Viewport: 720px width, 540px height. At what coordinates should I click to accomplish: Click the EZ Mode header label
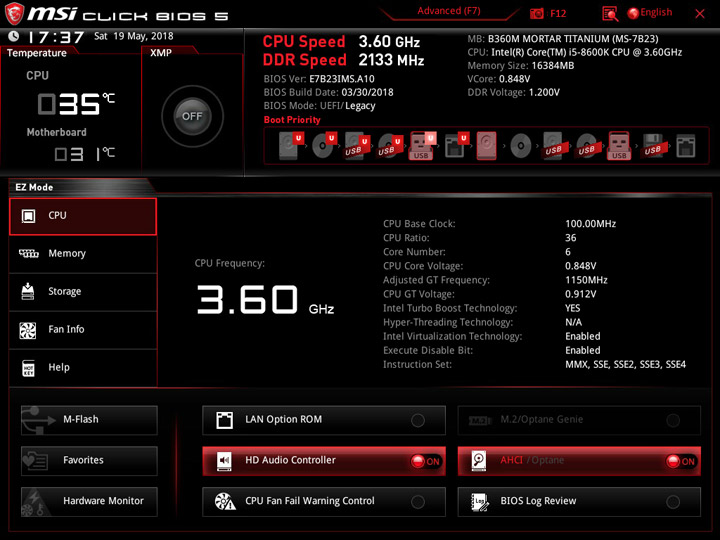[x=34, y=187]
